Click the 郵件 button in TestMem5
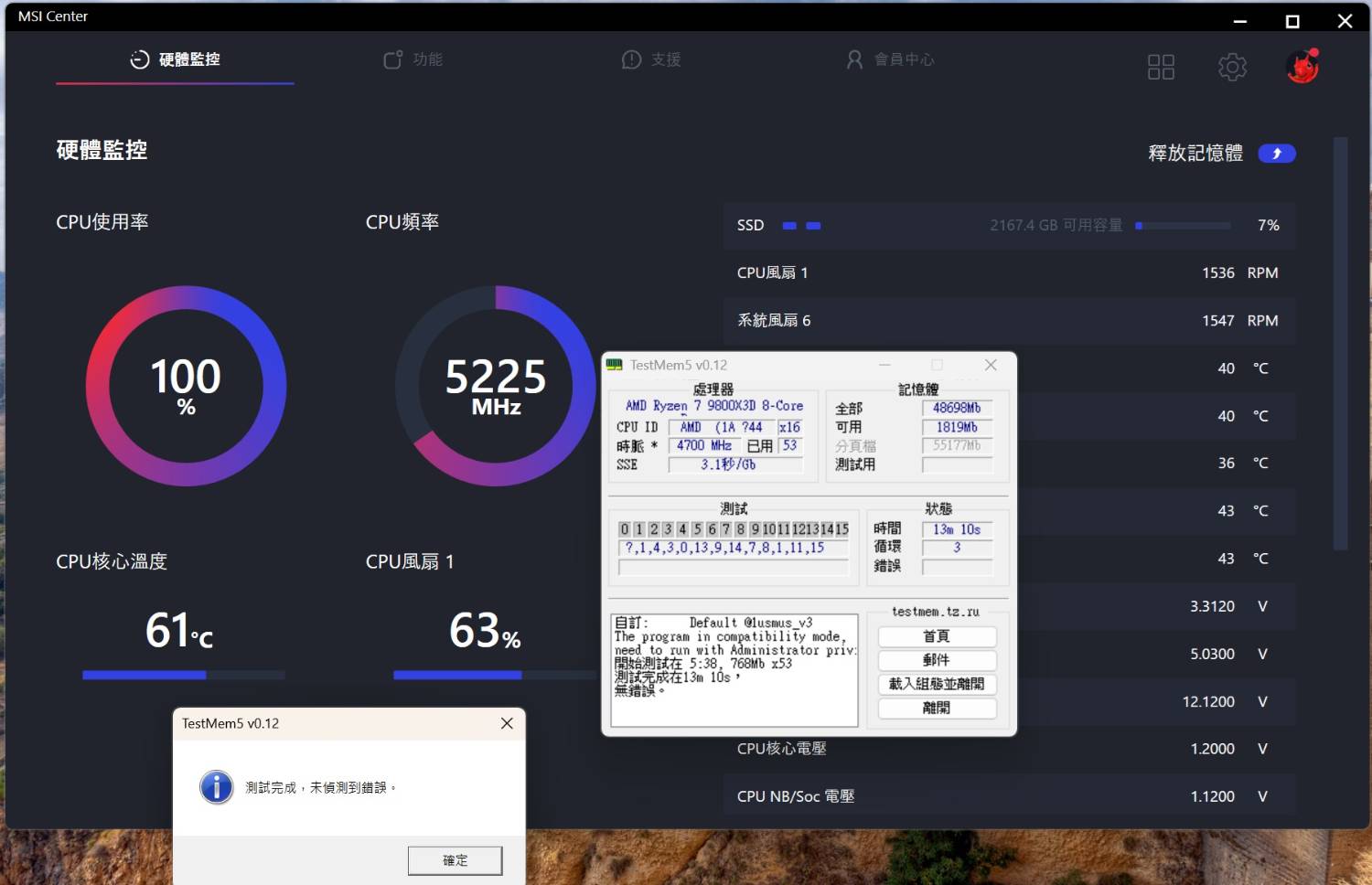1372x885 pixels. tap(937, 660)
